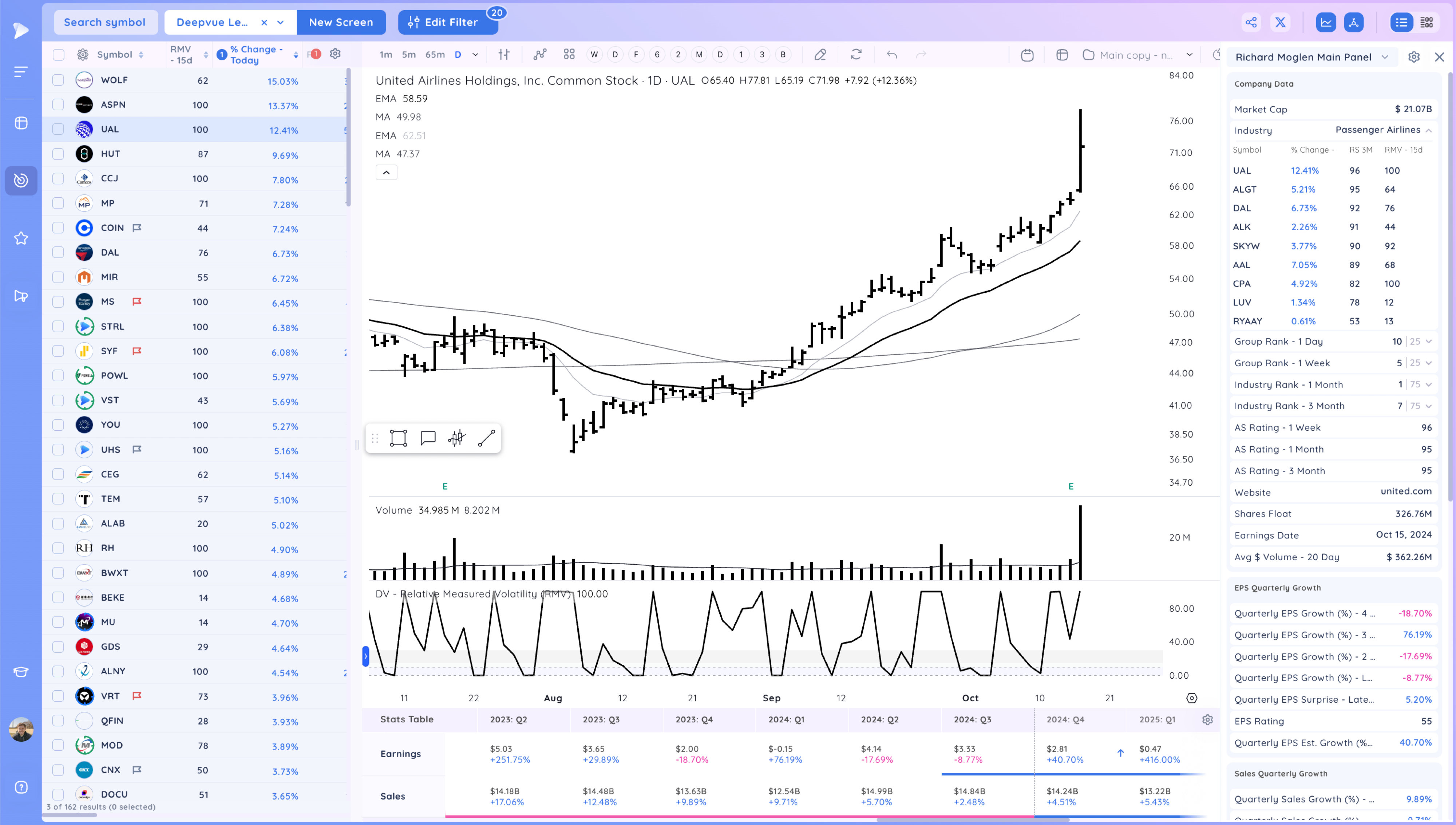Open the chart layout grid icon

tap(569, 54)
